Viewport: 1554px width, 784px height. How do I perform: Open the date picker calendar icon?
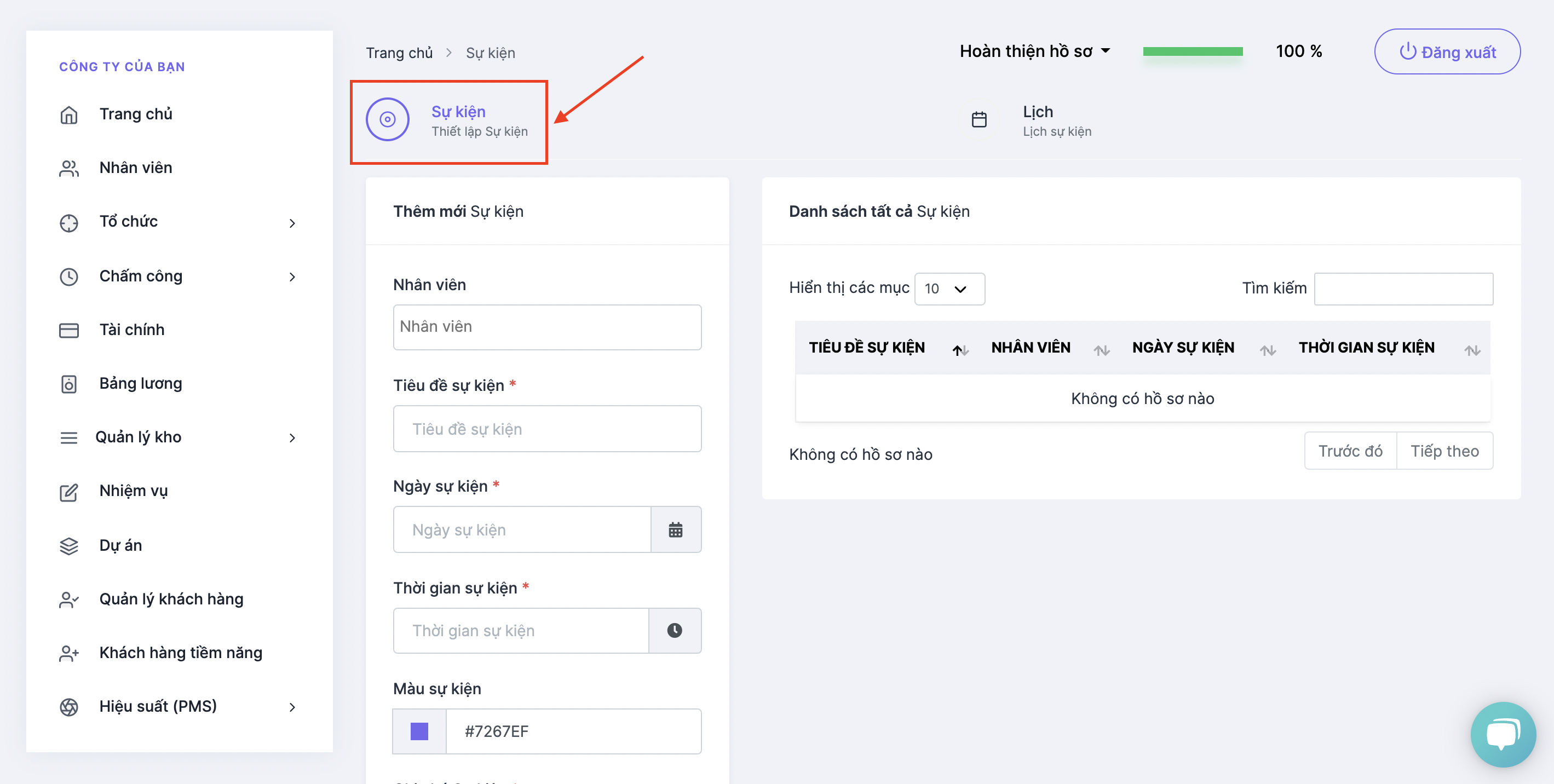tap(676, 529)
